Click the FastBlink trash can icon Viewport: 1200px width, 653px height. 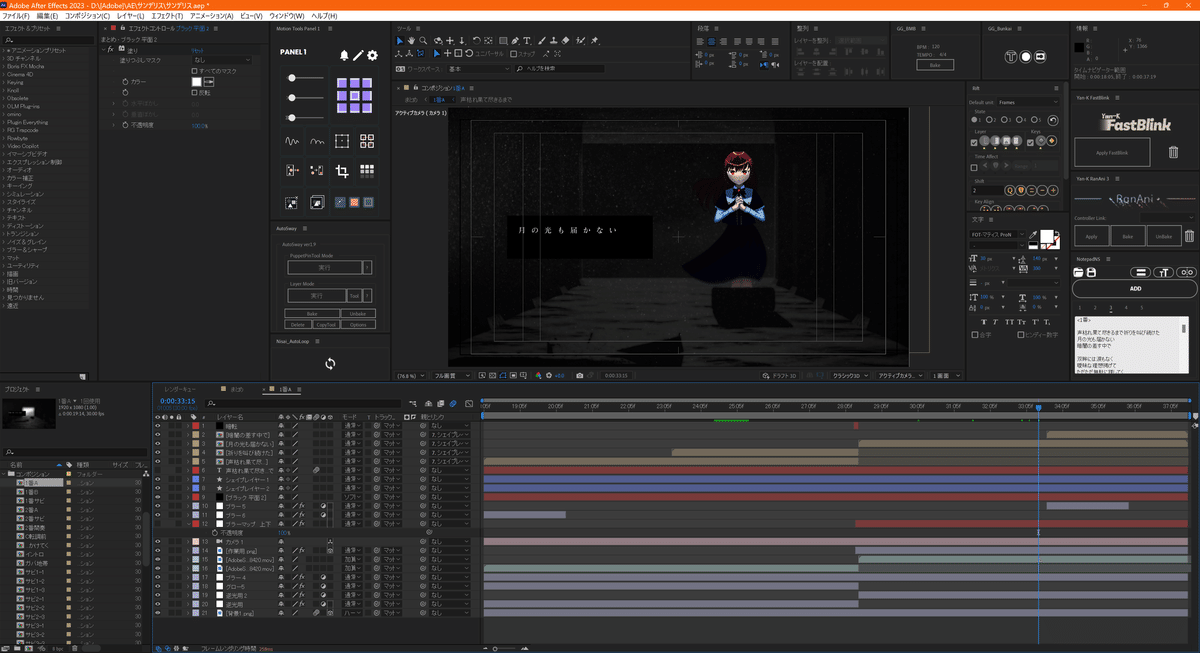1173,152
